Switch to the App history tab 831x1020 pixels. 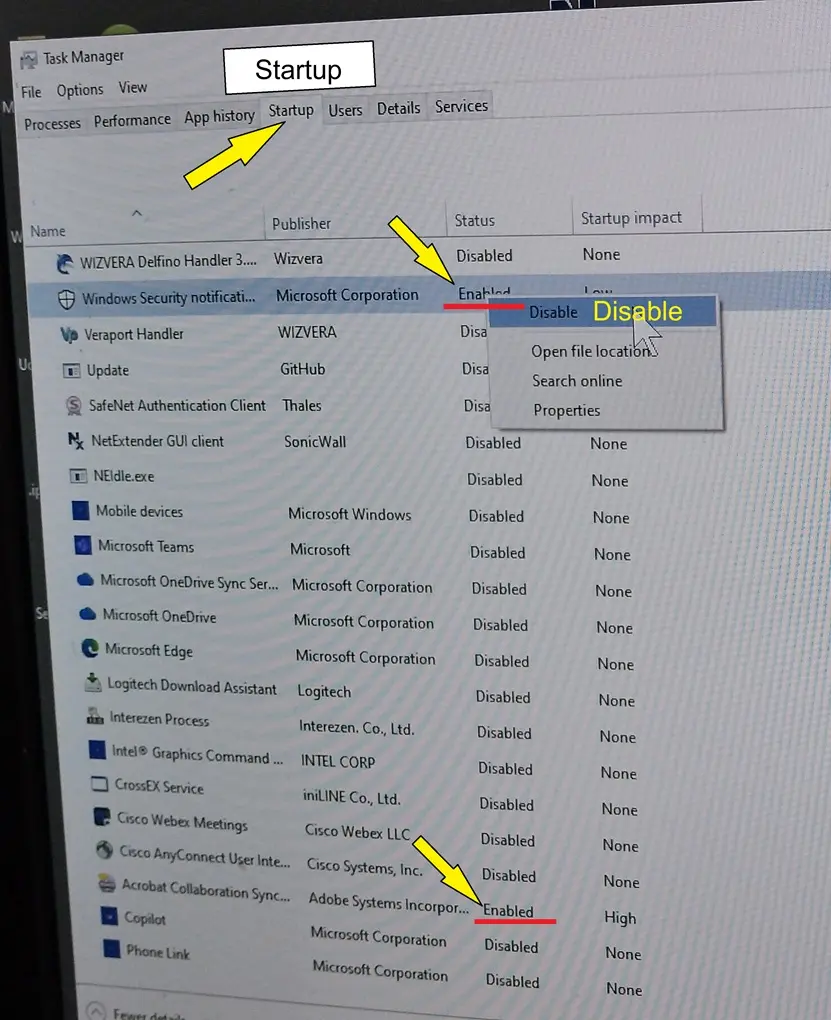pyautogui.click(x=219, y=116)
